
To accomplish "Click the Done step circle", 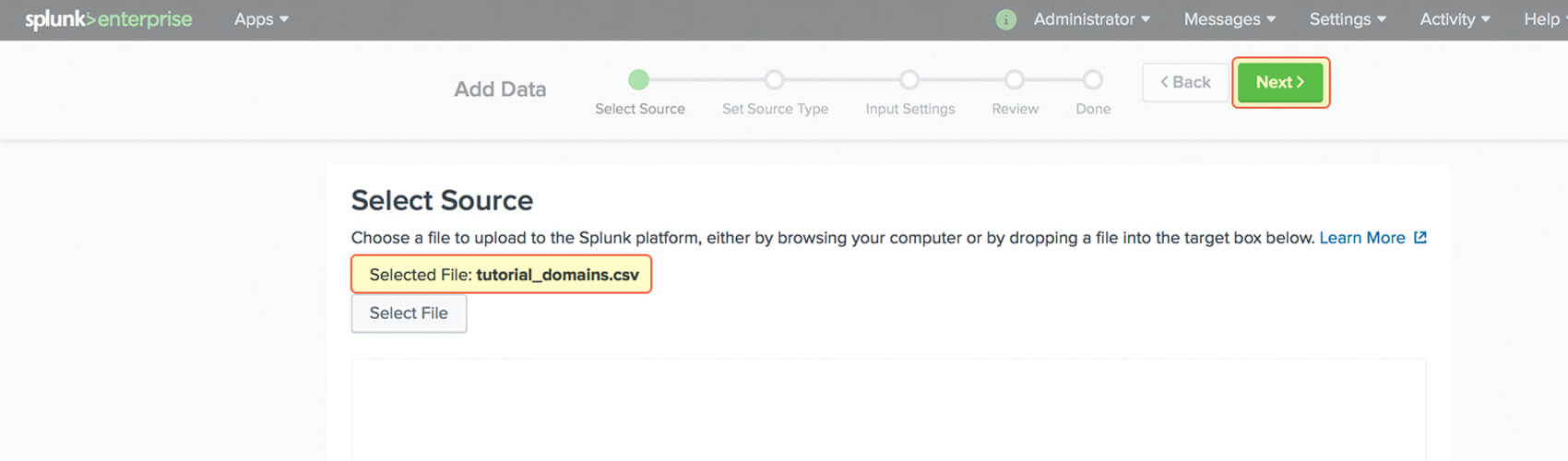I will pos(1093,80).
